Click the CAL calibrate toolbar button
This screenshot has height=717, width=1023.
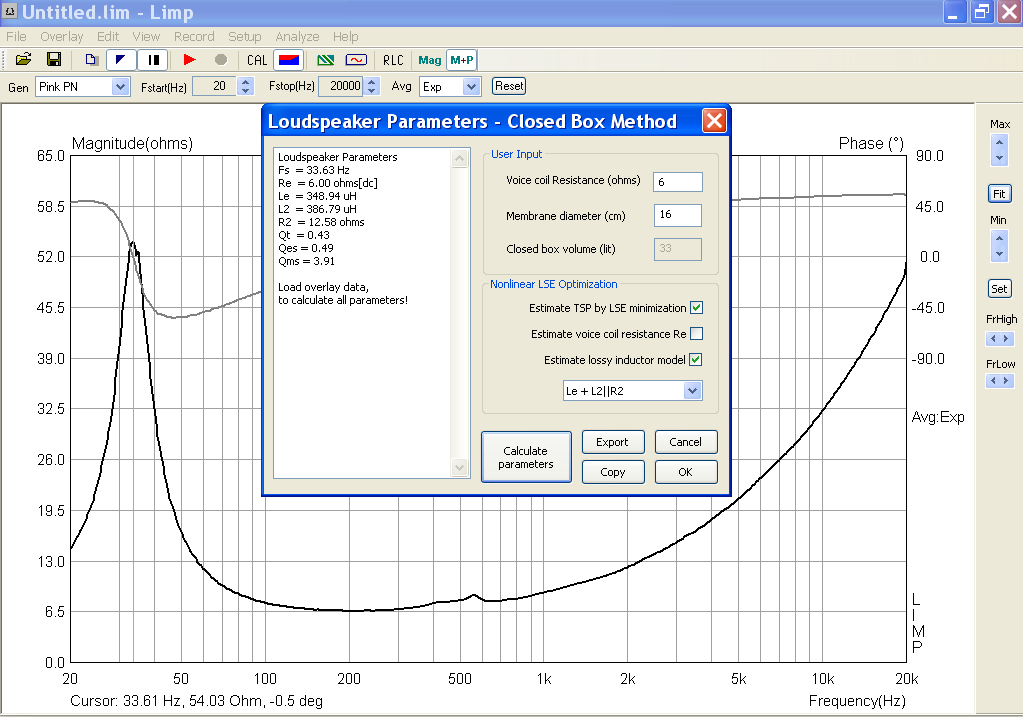click(x=257, y=60)
